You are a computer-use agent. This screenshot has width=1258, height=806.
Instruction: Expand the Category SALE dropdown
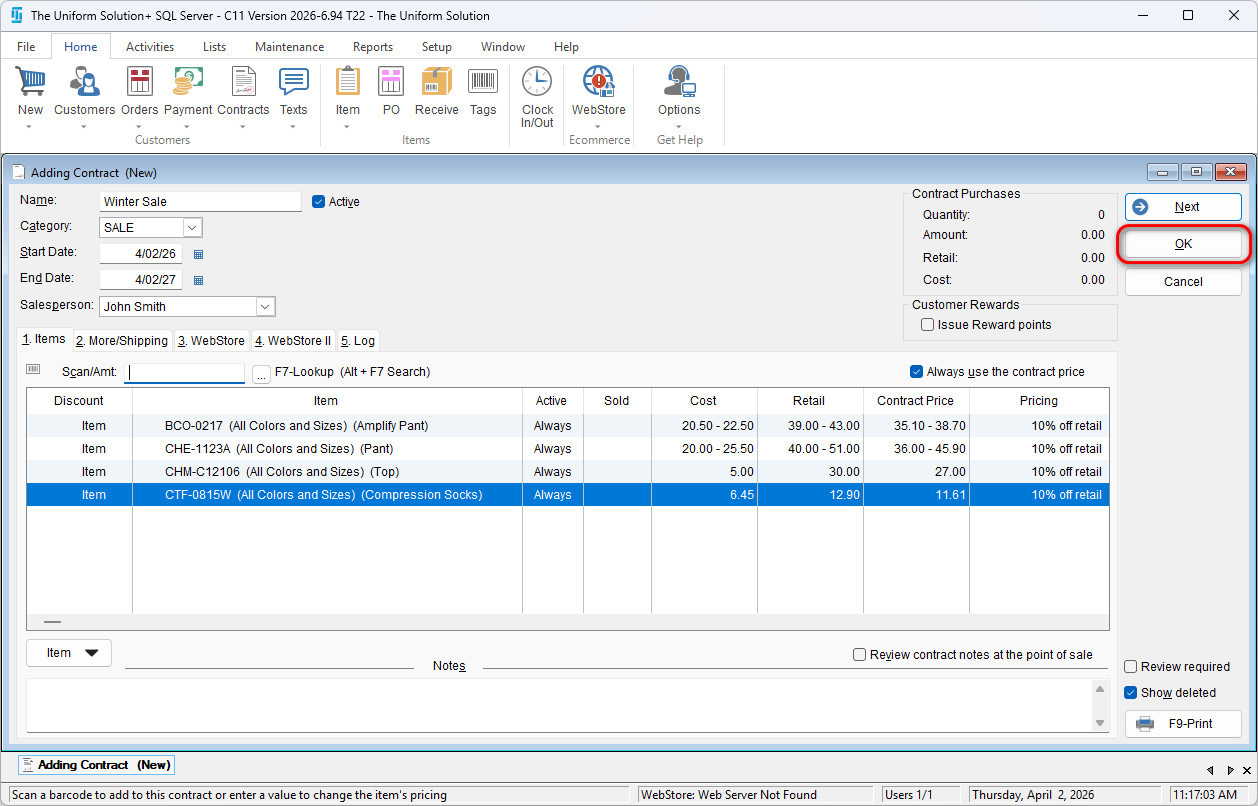click(192, 228)
